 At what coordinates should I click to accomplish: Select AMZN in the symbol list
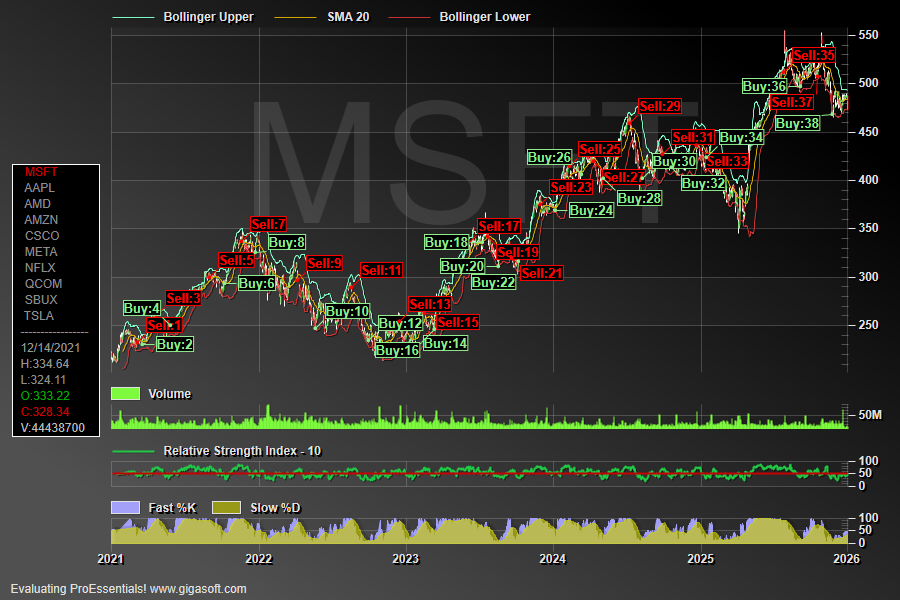click(x=41, y=220)
